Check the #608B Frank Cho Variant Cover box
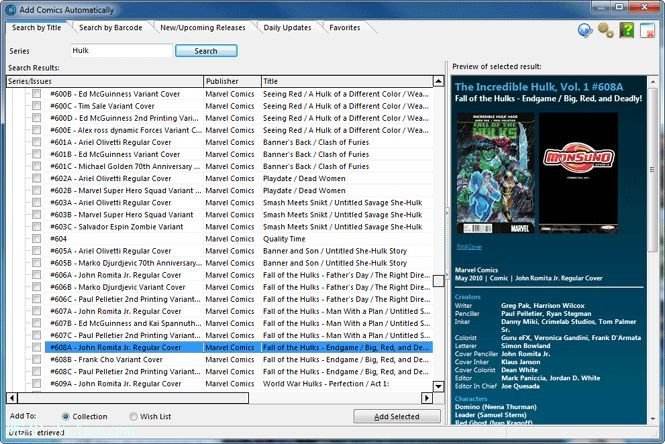The height and width of the screenshot is (444, 665). click(x=36, y=360)
